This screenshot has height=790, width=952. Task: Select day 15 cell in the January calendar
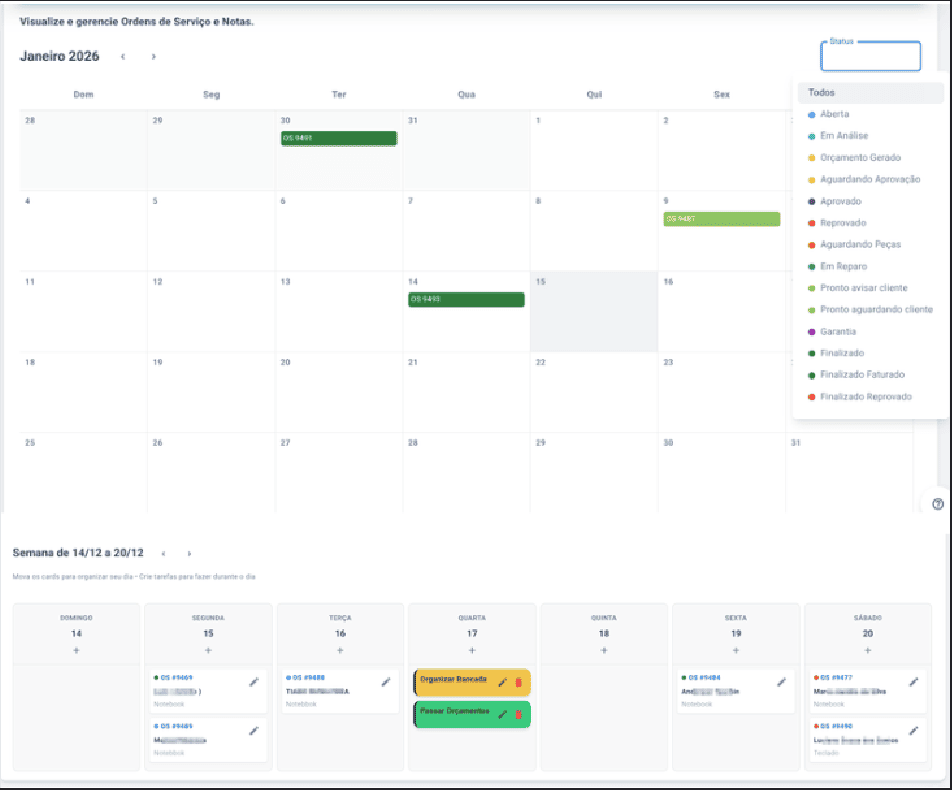click(x=593, y=320)
